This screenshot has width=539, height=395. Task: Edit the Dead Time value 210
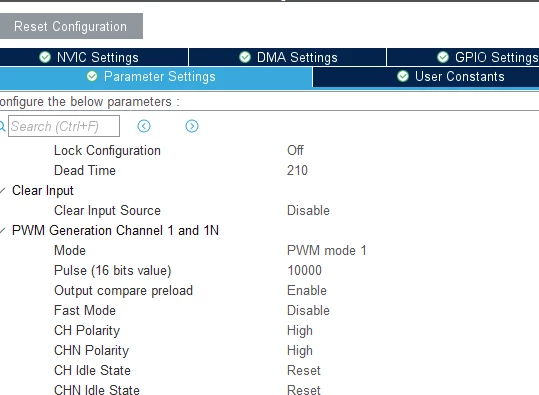[297, 170]
